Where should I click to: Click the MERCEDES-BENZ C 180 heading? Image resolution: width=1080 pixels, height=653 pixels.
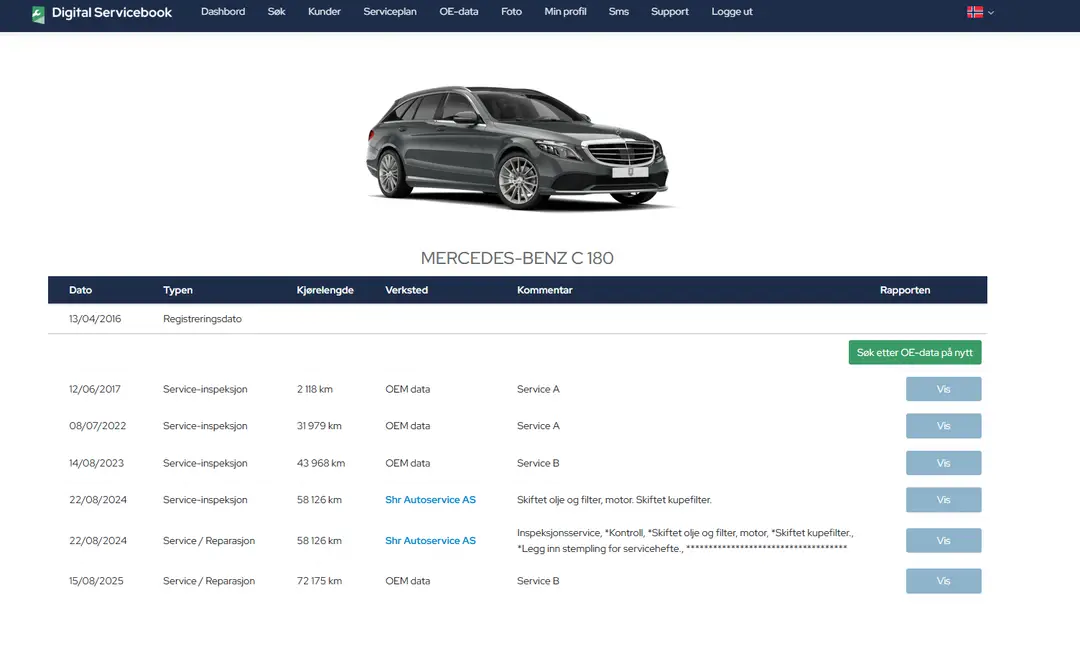tap(517, 258)
